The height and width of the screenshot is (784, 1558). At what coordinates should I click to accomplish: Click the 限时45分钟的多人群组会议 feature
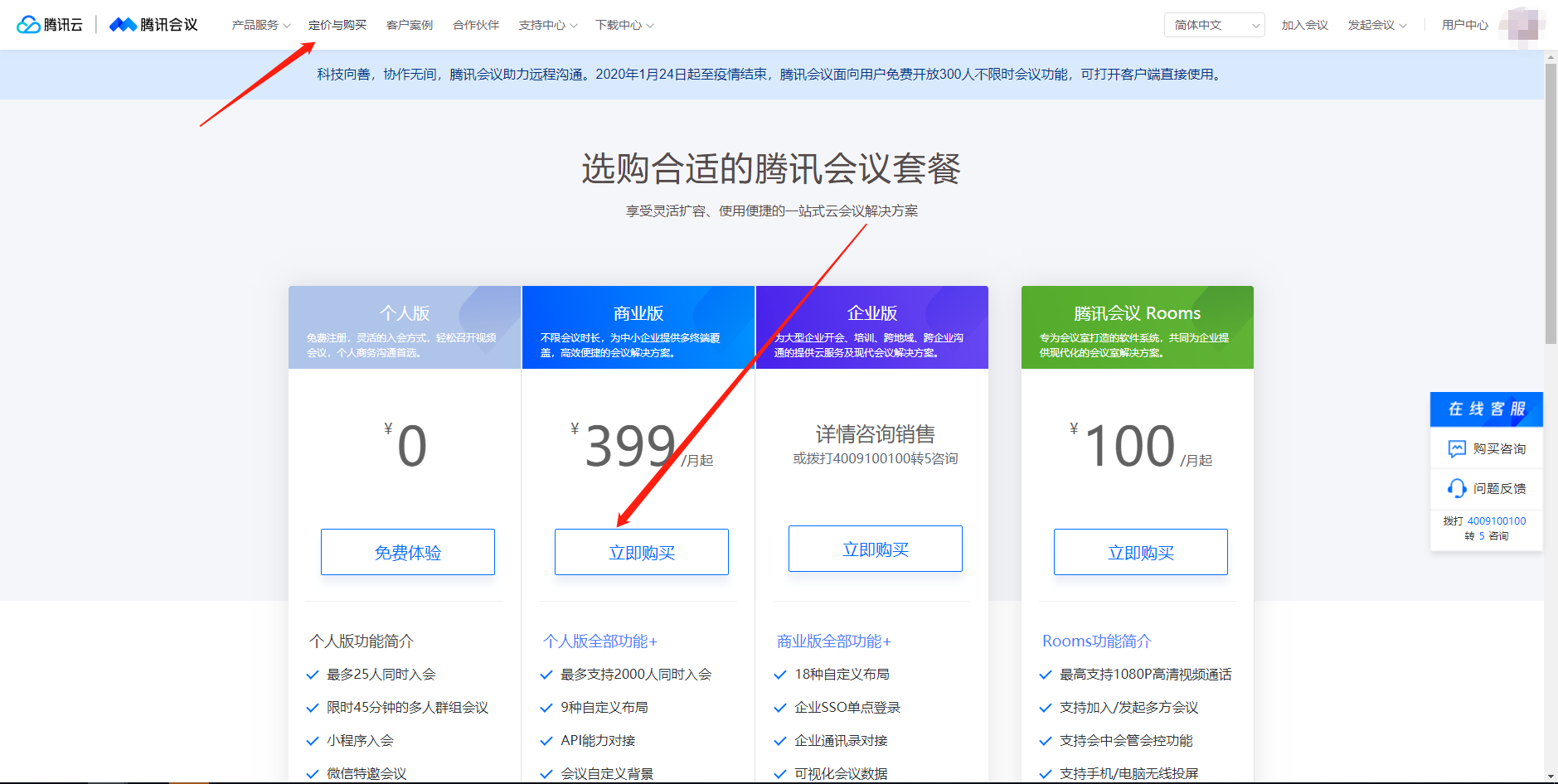point(408,707)
